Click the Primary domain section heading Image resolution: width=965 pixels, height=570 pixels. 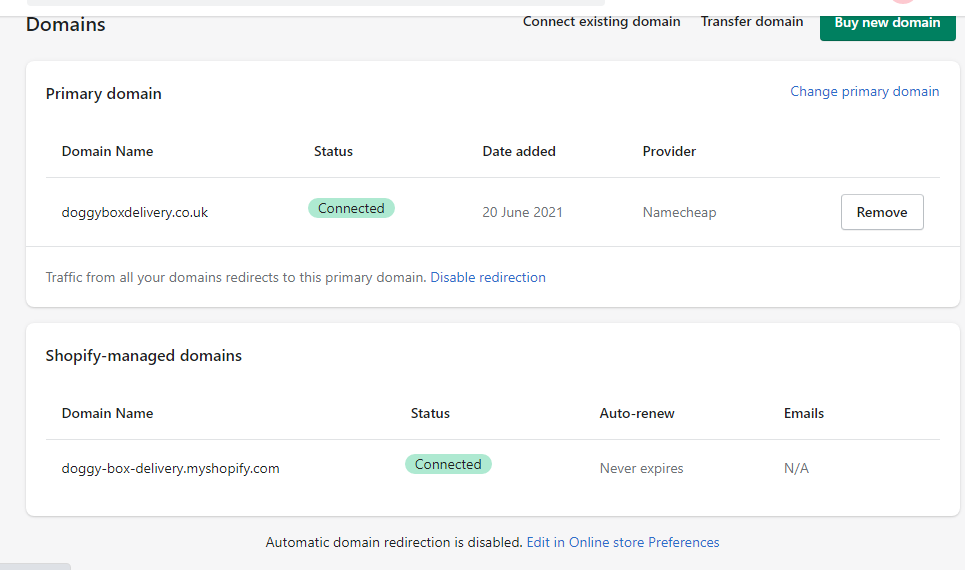(x=104, y=93)
